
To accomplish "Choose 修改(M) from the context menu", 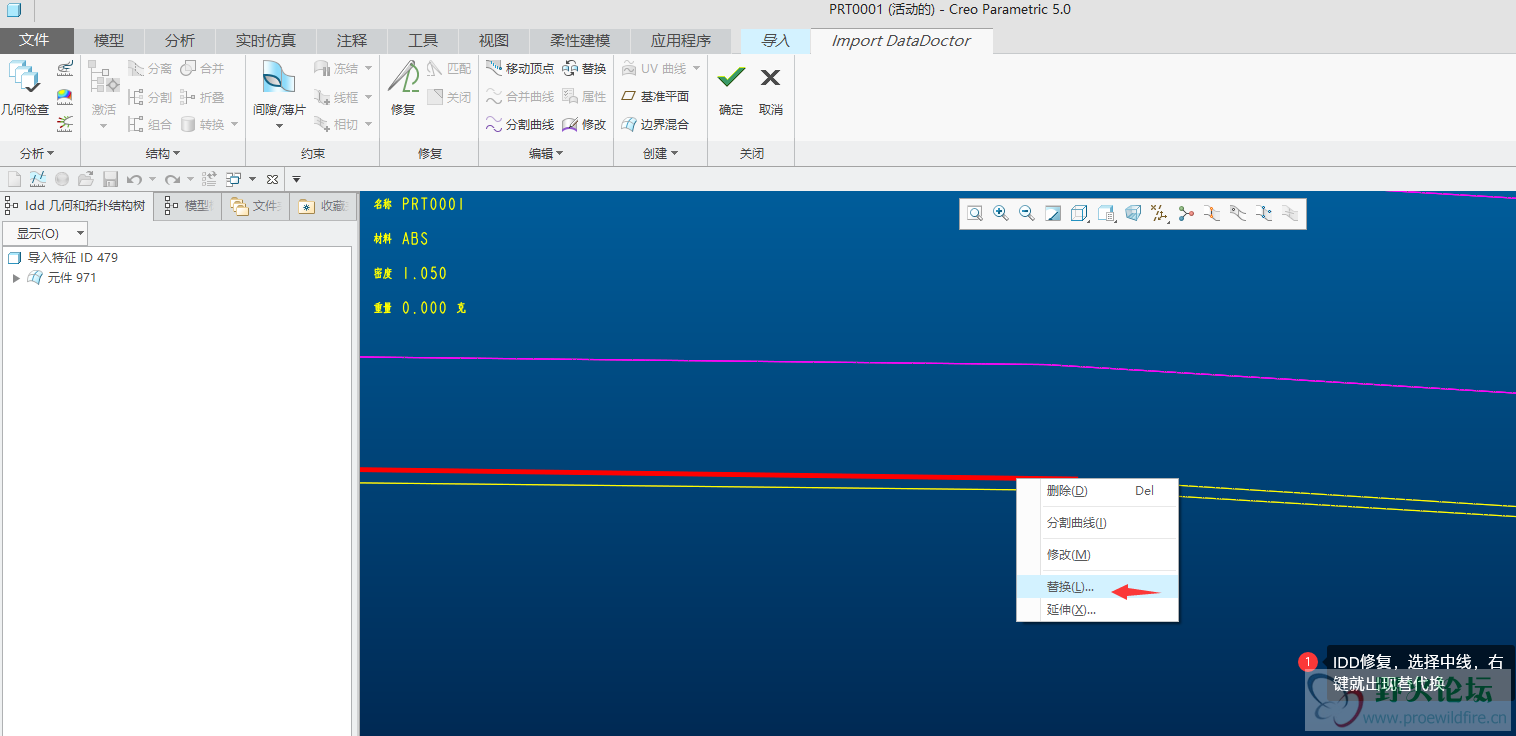I will point(1098,555).
